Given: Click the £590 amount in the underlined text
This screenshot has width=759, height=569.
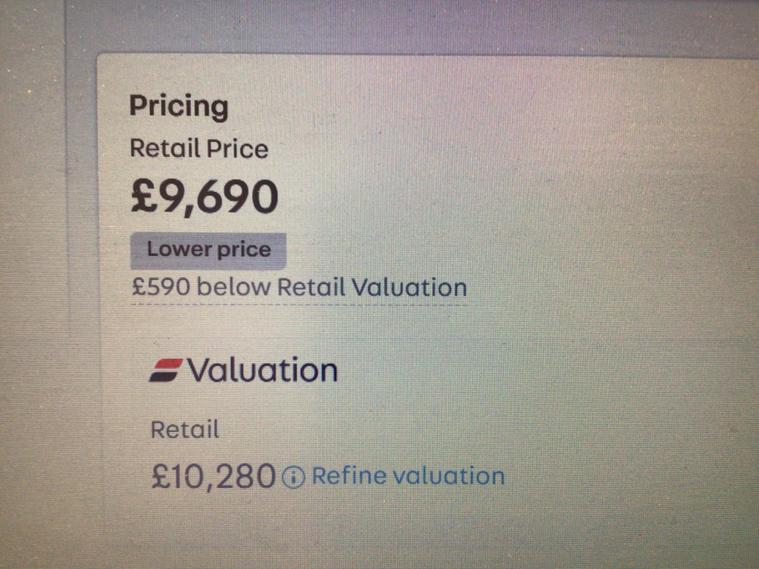Looking at the screenshot, I should pos(161,287).
